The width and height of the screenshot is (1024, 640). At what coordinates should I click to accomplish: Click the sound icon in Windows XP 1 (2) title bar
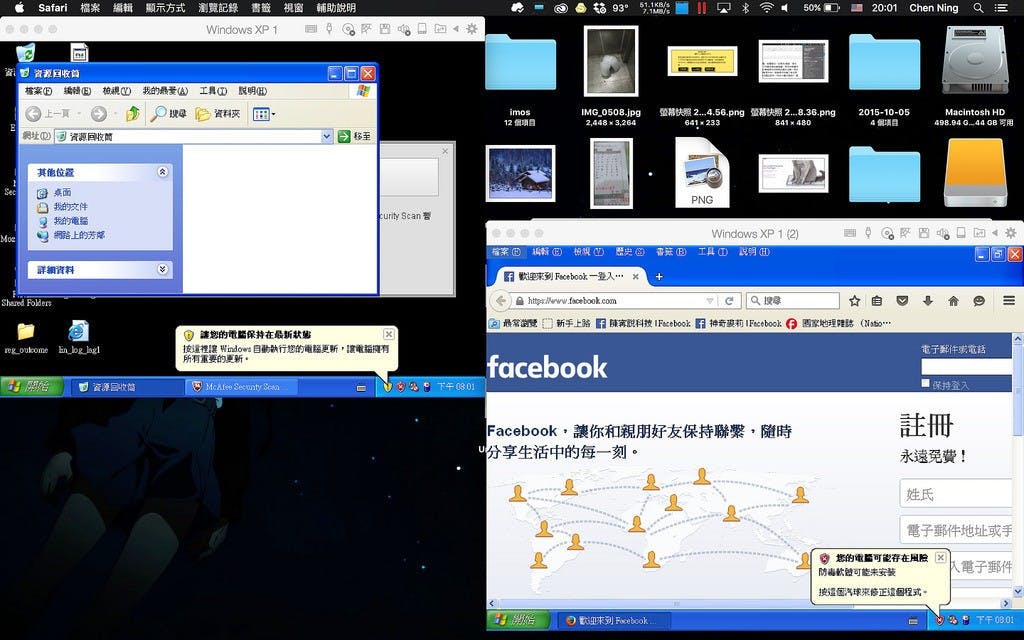click(942, 233)
